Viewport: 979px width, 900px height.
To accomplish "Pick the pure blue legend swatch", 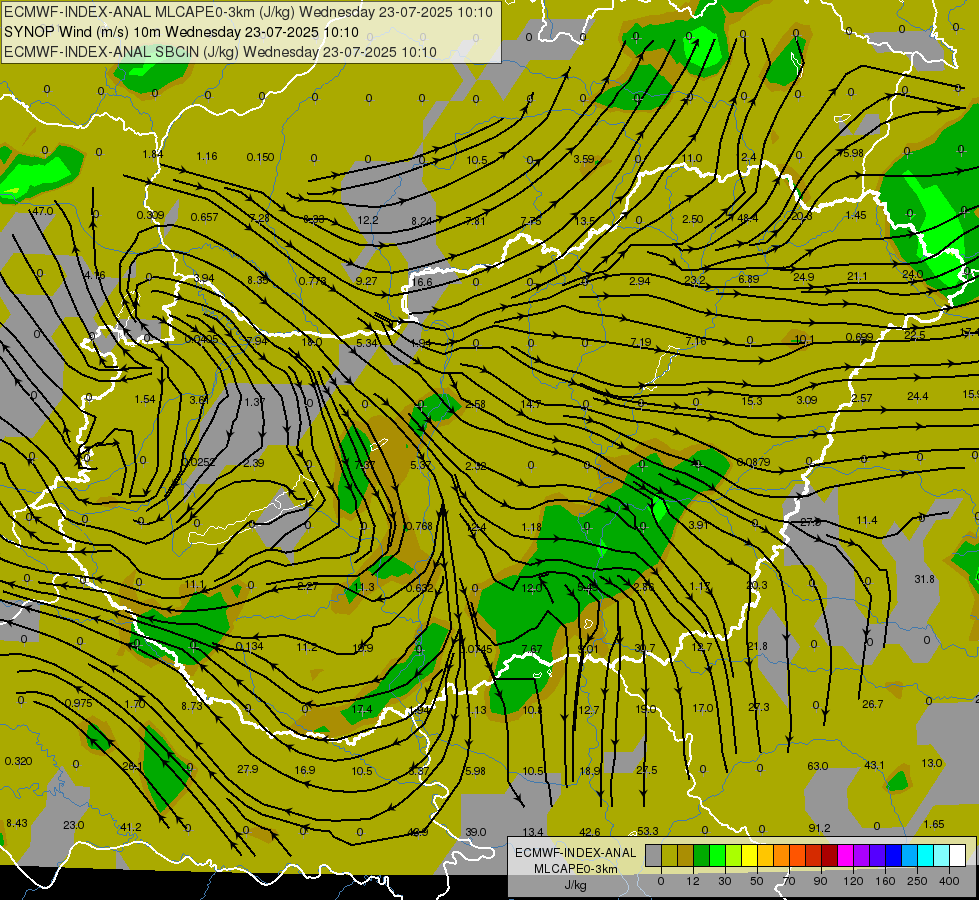I will [894, 855].
